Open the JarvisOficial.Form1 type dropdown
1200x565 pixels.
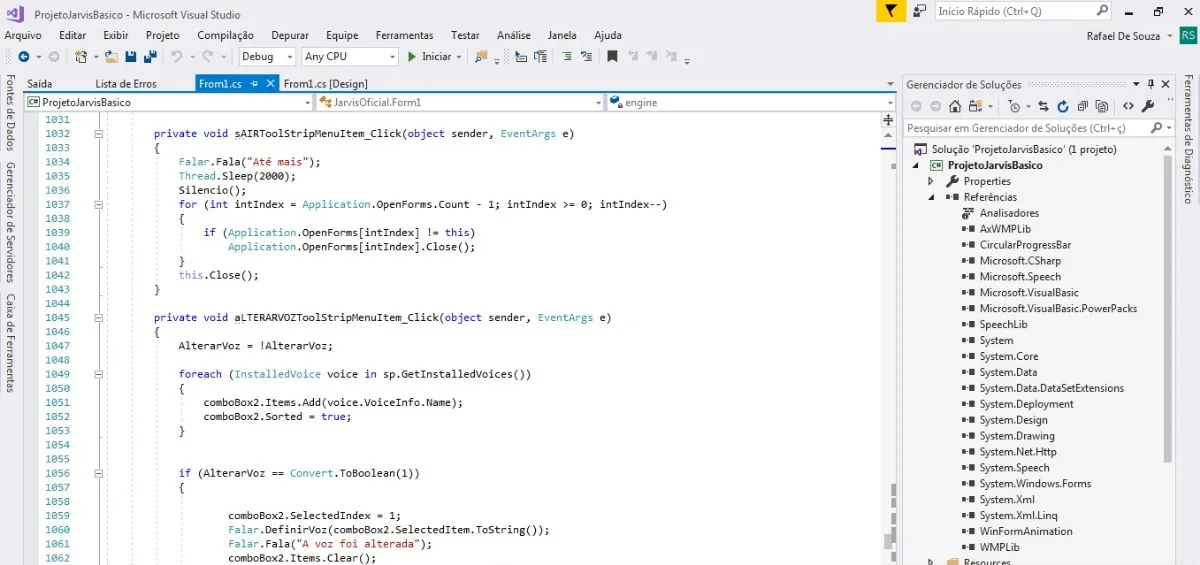pyautogui.click(x=459, y=102)
